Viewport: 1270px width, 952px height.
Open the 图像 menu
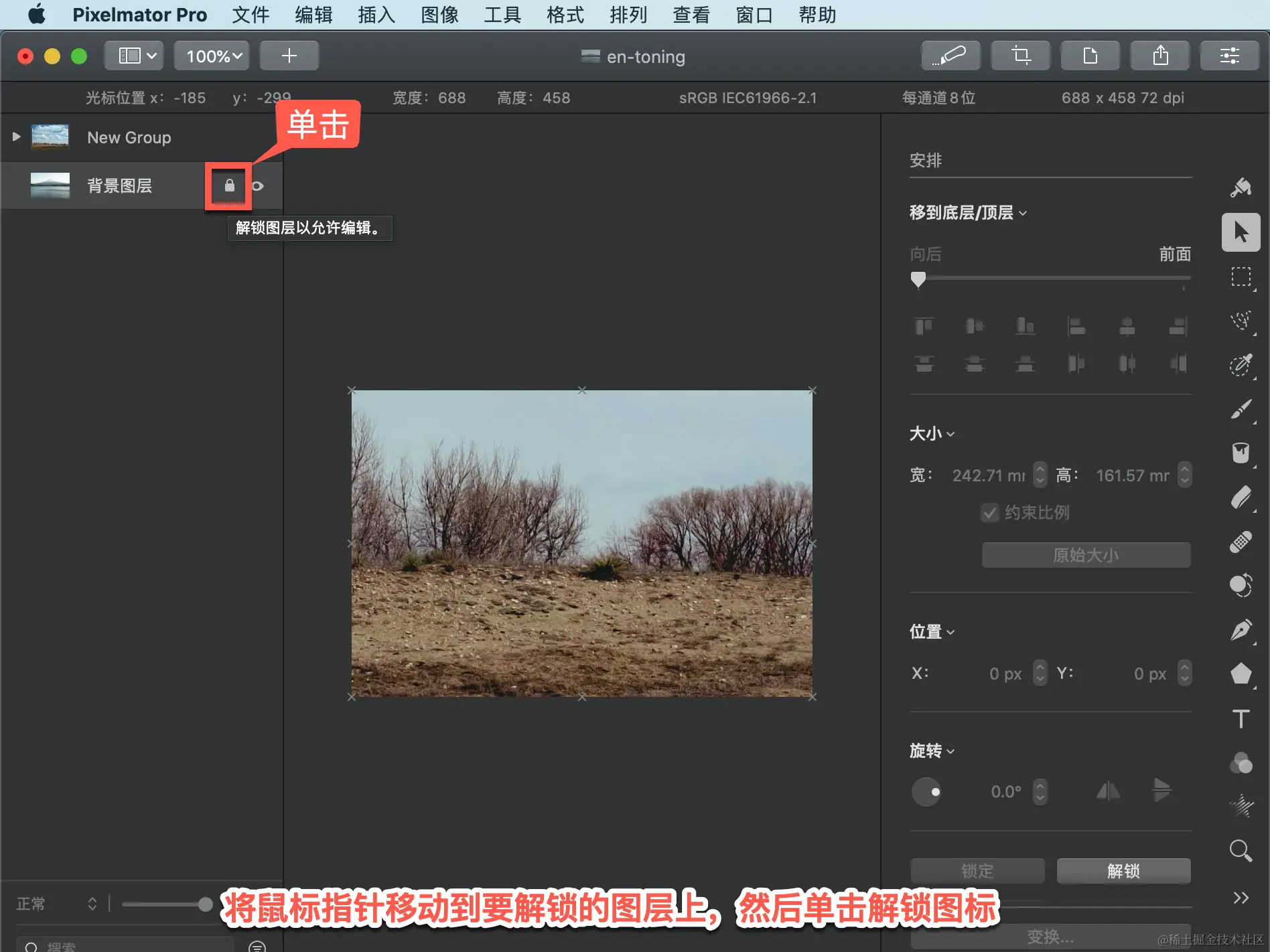click(x=439, y=15)
